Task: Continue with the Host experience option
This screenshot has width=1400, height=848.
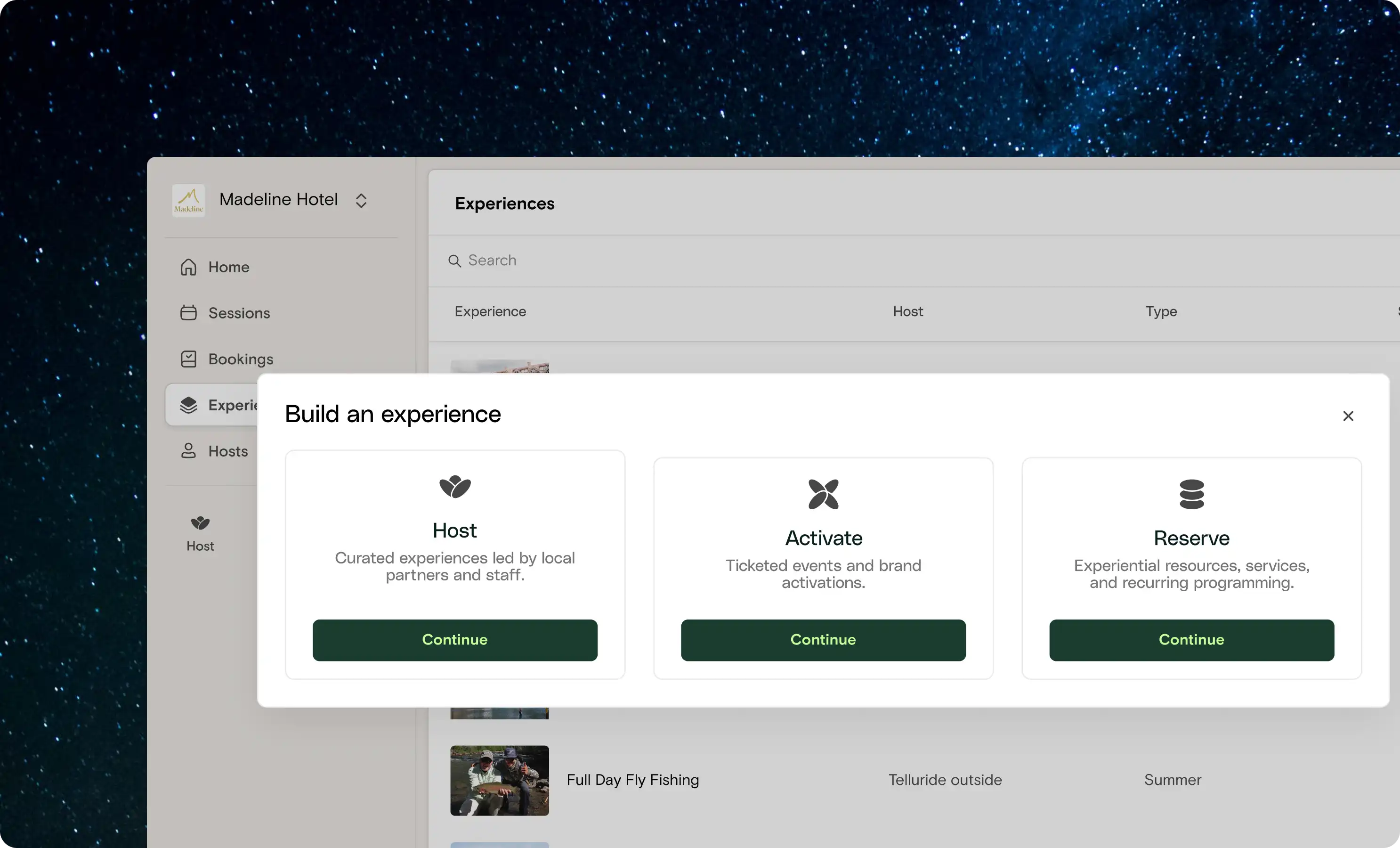Action: [454, 639]
